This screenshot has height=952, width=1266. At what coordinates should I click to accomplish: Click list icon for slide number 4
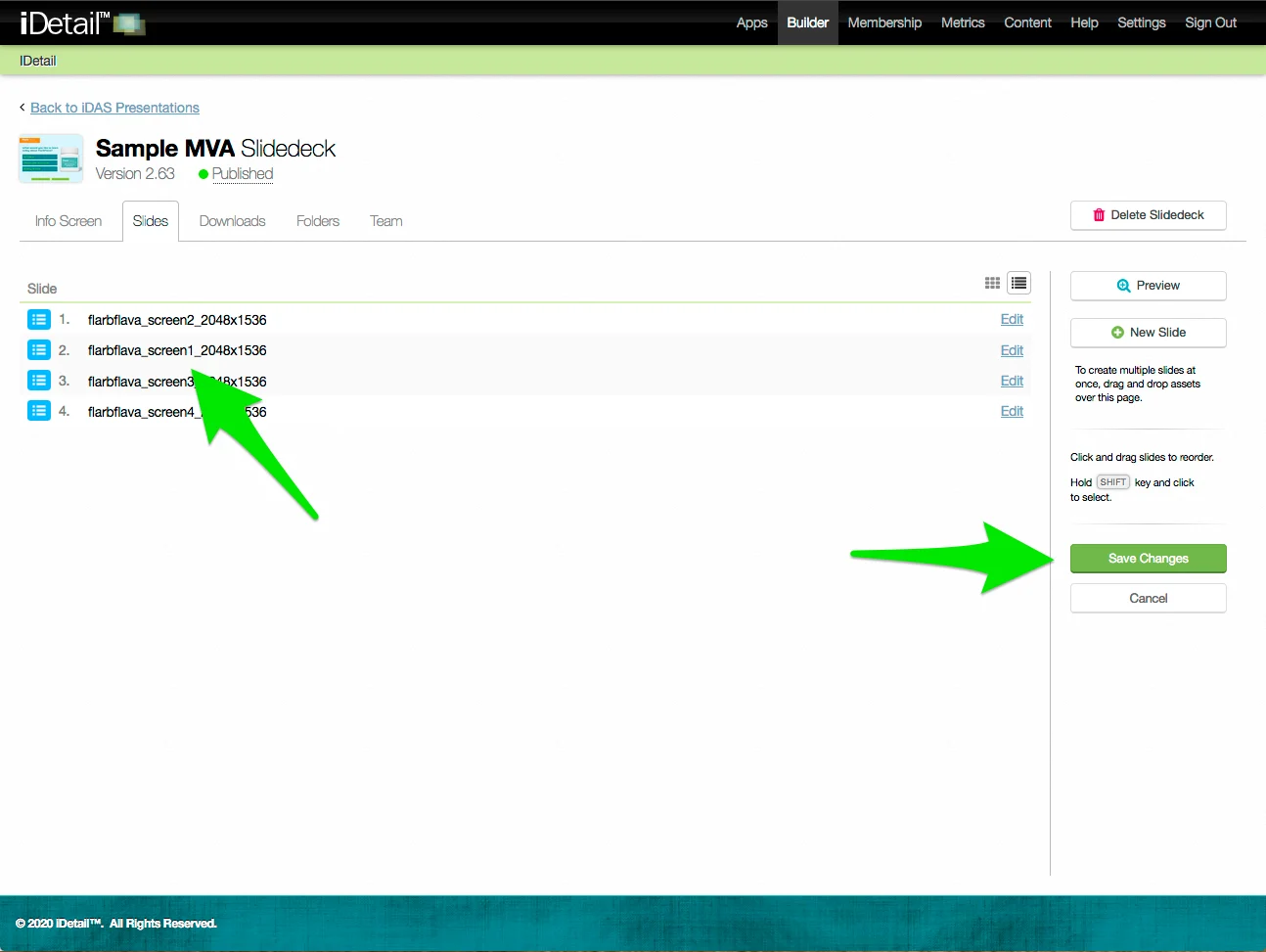39,411
